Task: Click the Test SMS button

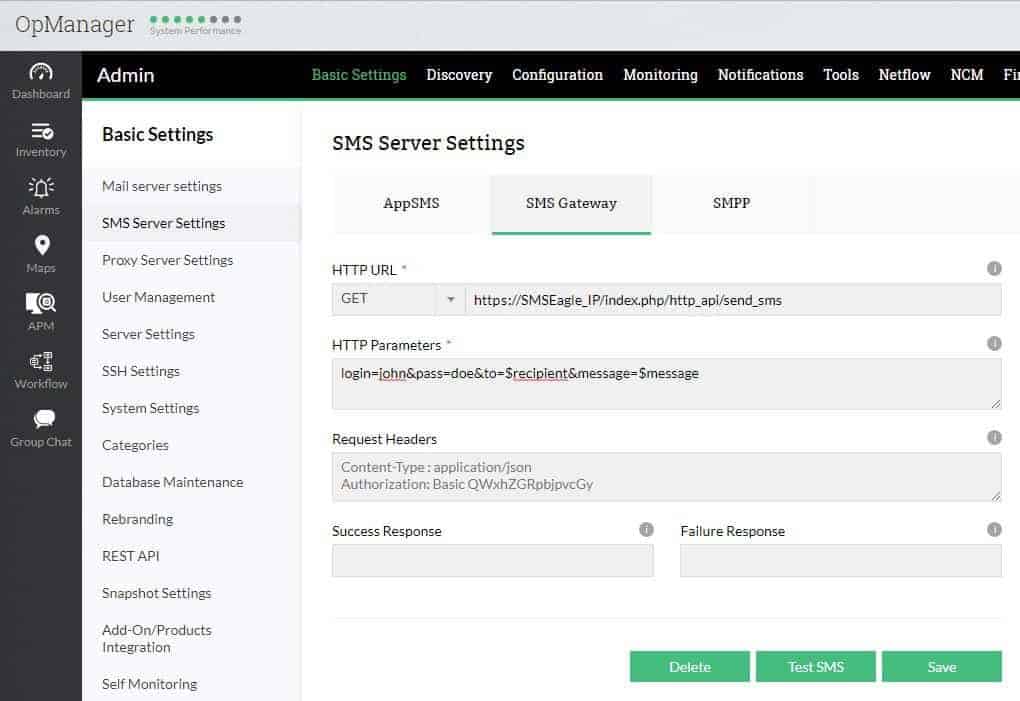Action: 816,667
